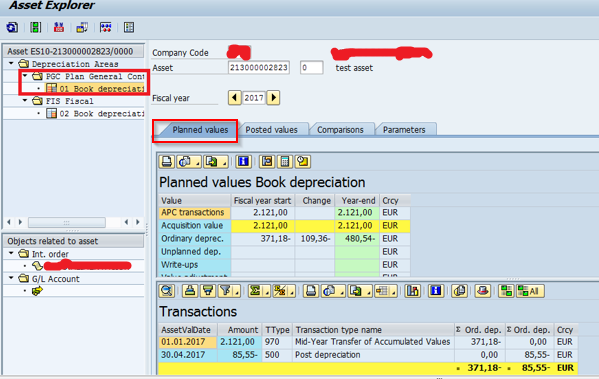
Task: Collapse the G/L Account node
Action: point(11,278)
